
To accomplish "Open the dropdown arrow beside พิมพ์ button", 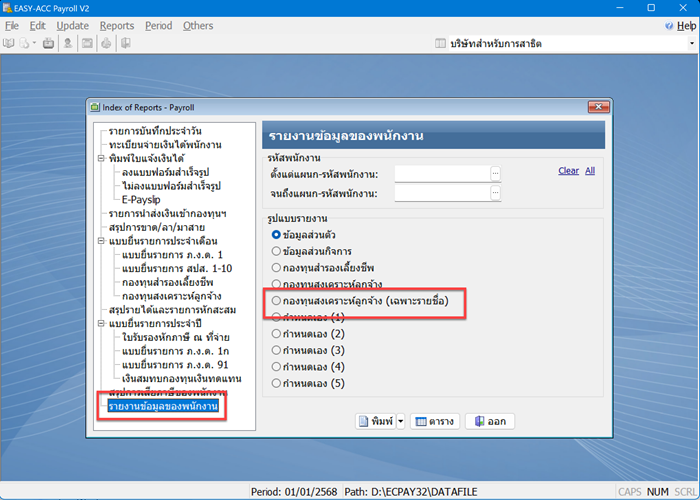I will pyautogui.click(x=401, y=422).
